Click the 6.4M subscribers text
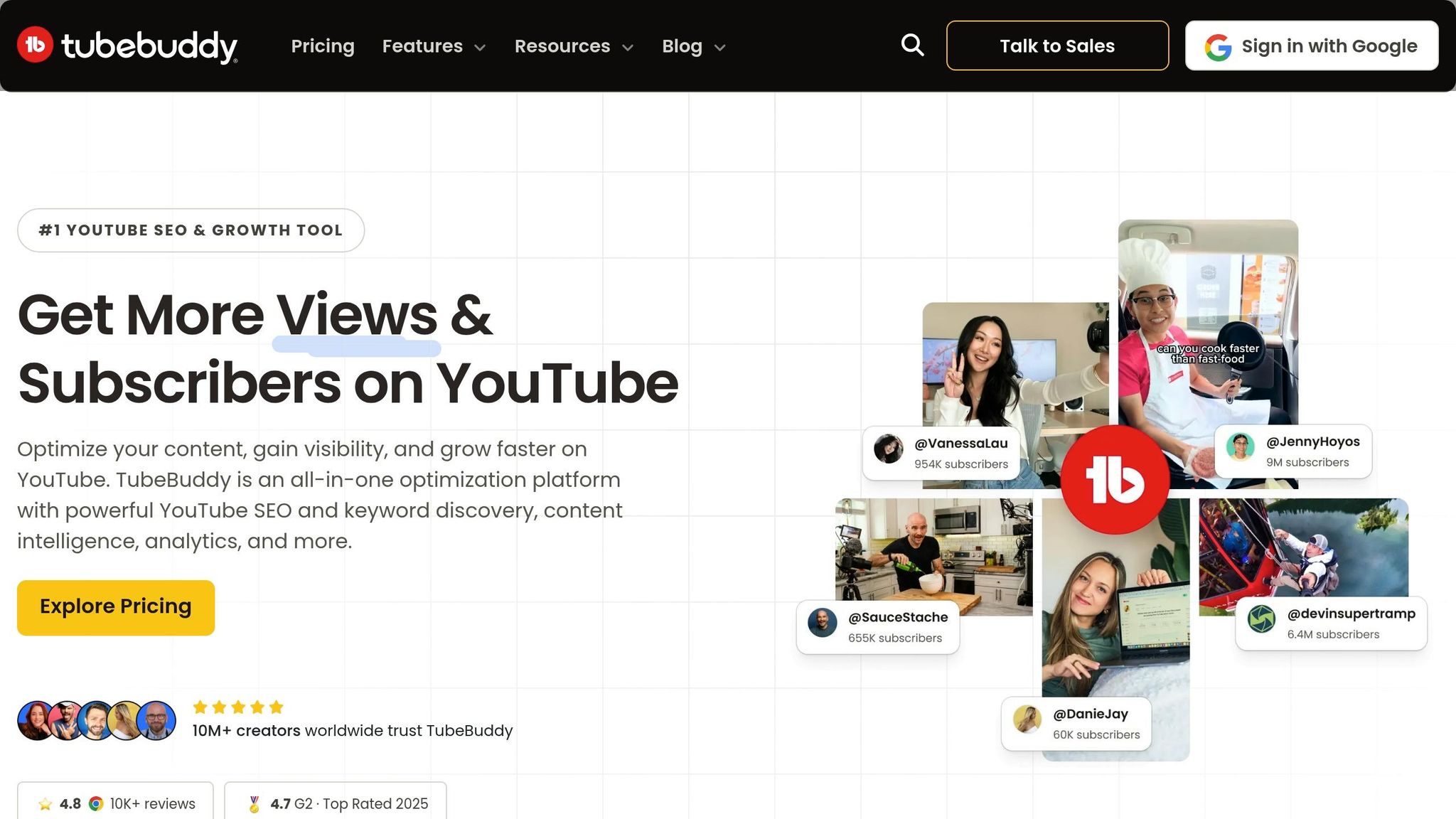 pos(1333,634)
